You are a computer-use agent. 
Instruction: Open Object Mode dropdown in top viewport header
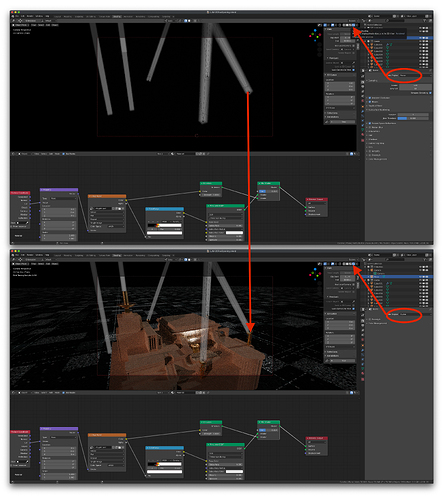click(x=21, y=25)
